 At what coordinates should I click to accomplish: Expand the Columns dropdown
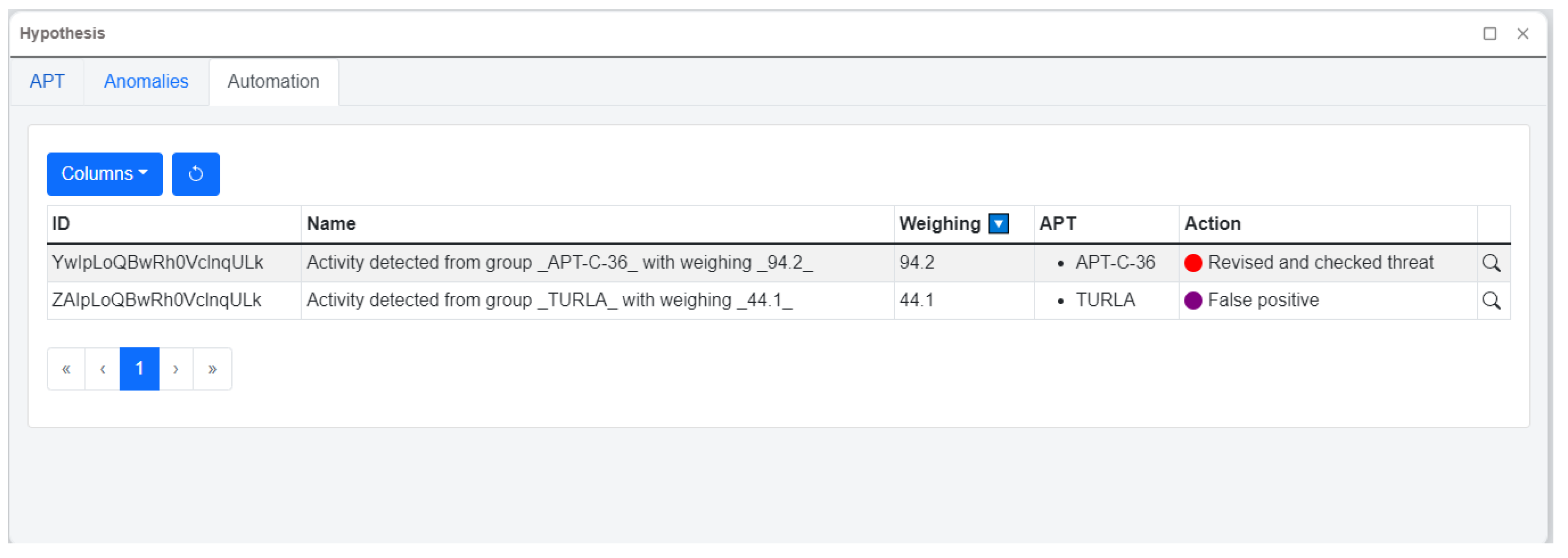click(x=105, y=174)
